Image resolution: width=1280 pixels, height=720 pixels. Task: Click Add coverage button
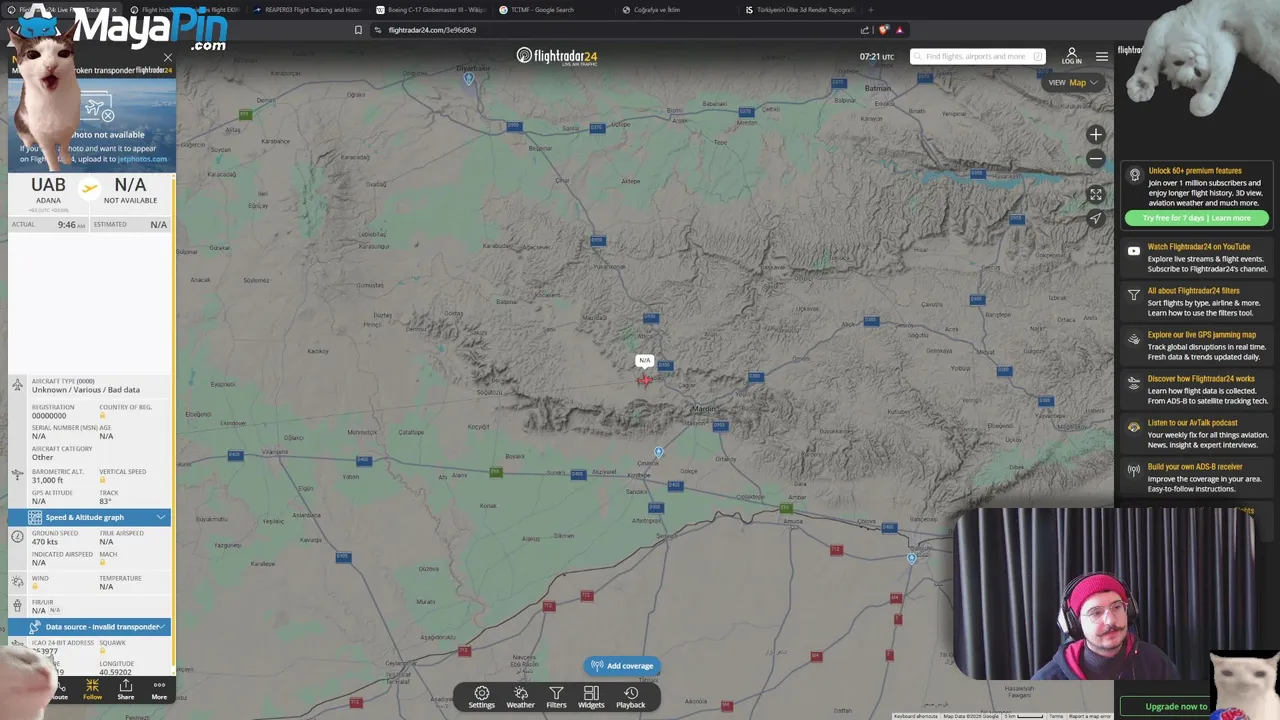[622, 666]
